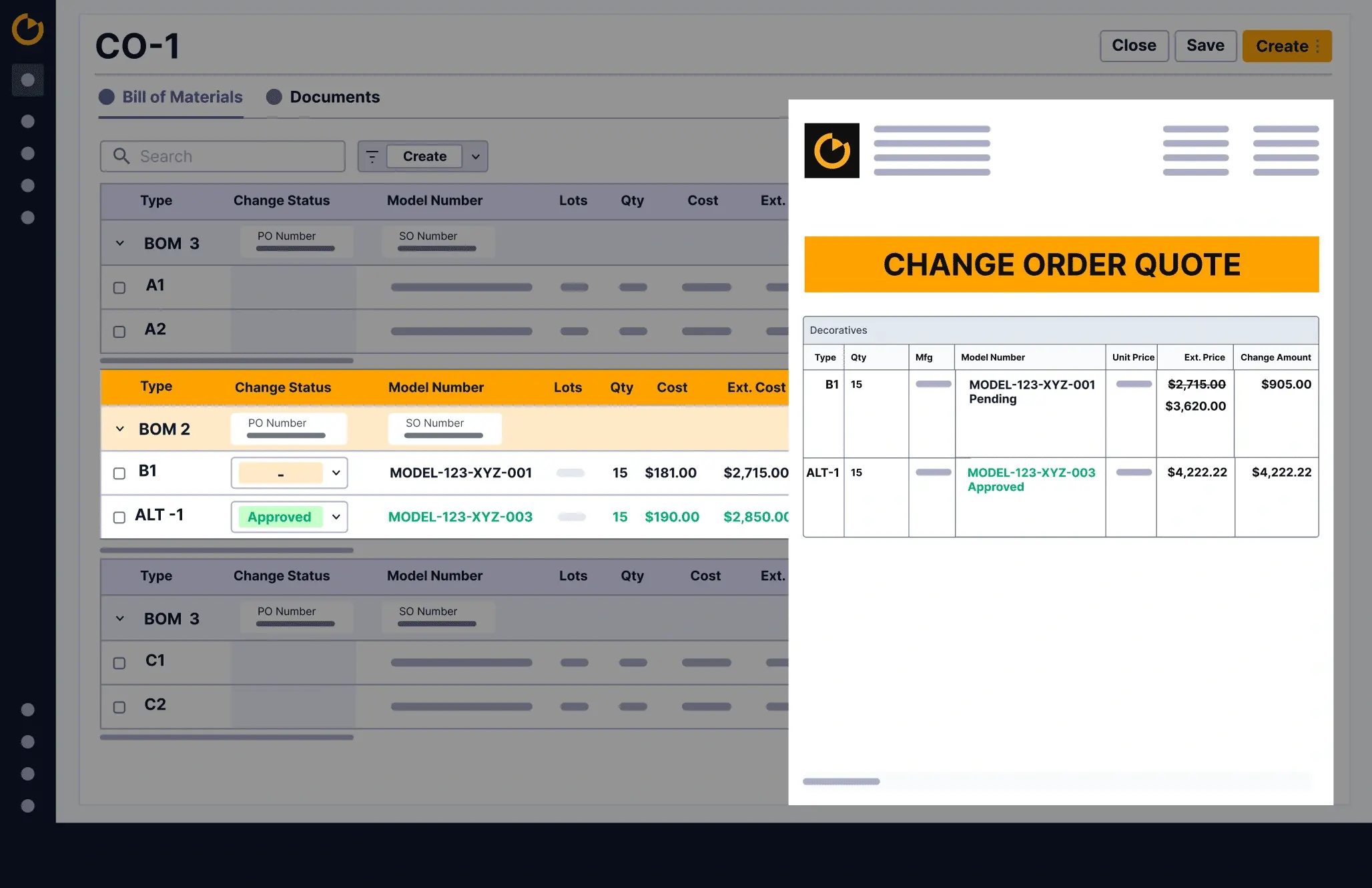Check the B1 row checkbox

[x=119, y=473]
